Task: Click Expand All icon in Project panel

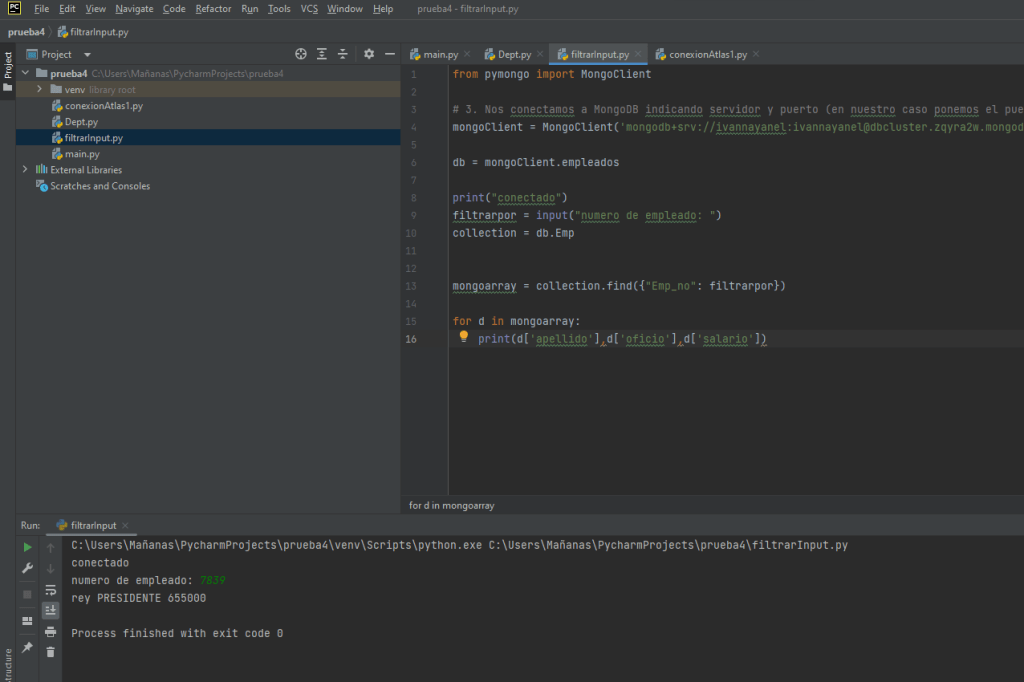Action: click(x=322, y=54)
